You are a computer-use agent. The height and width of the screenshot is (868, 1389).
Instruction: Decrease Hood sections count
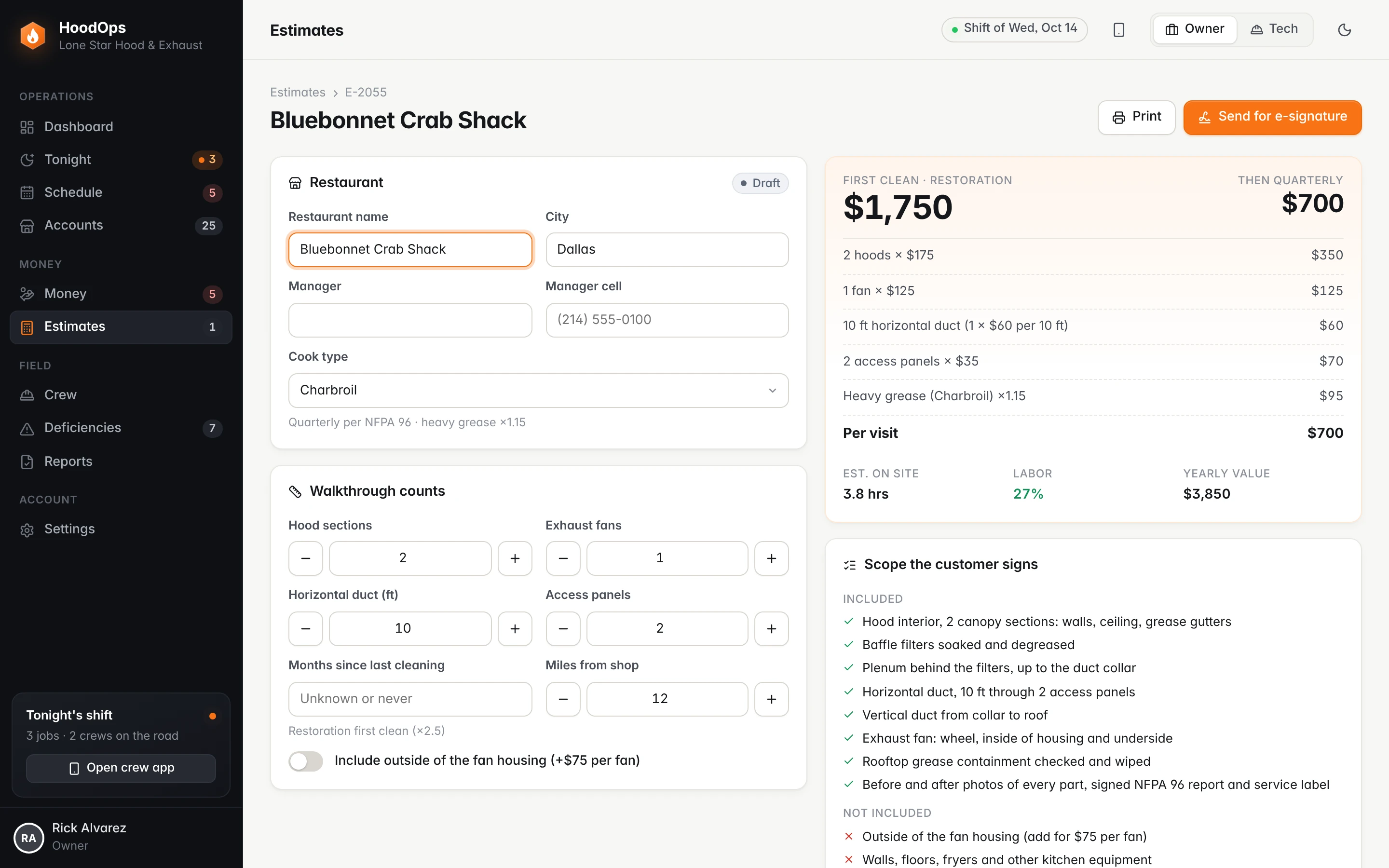[305, 558]
